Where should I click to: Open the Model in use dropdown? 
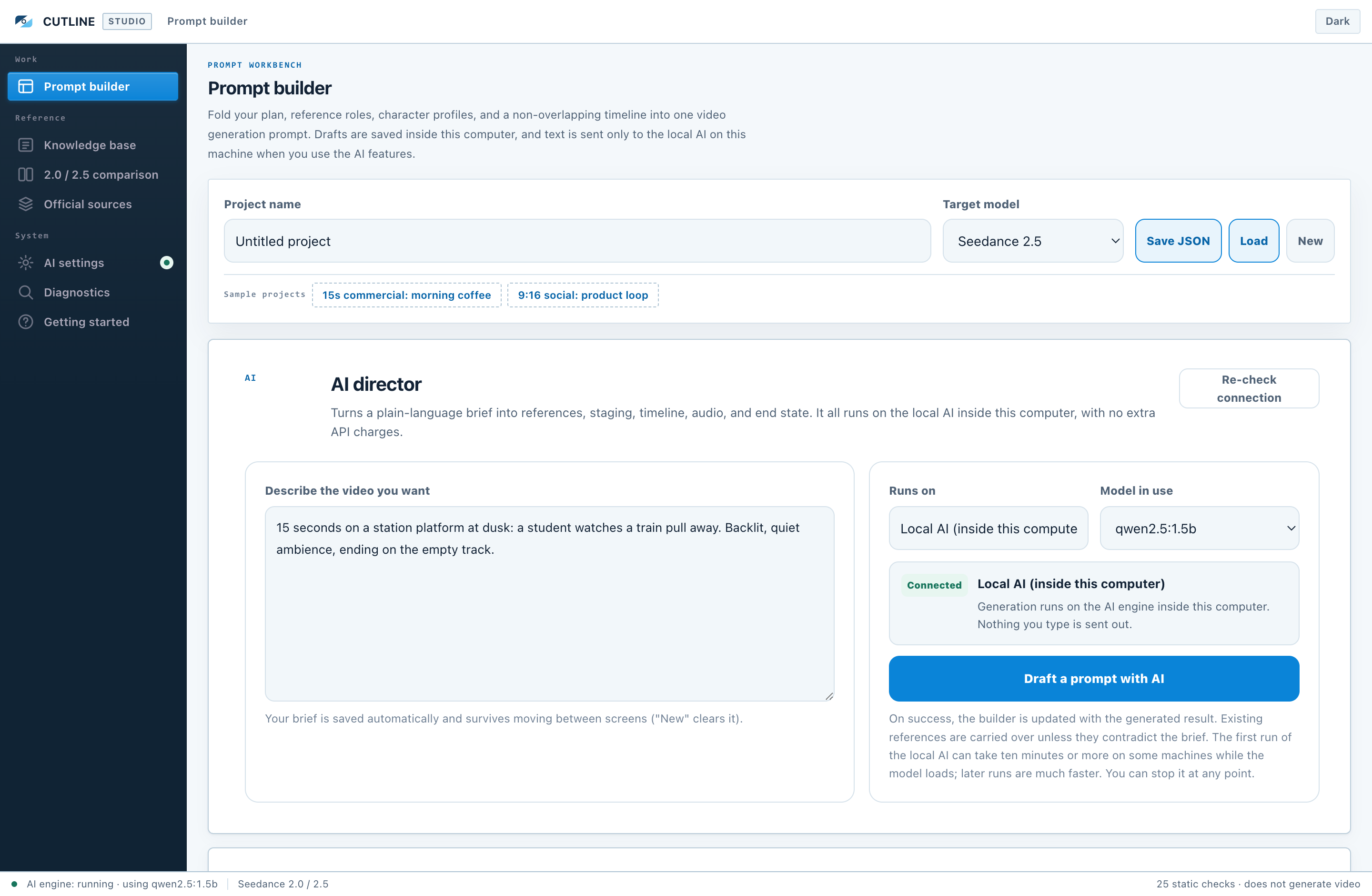click(1199, 528)
